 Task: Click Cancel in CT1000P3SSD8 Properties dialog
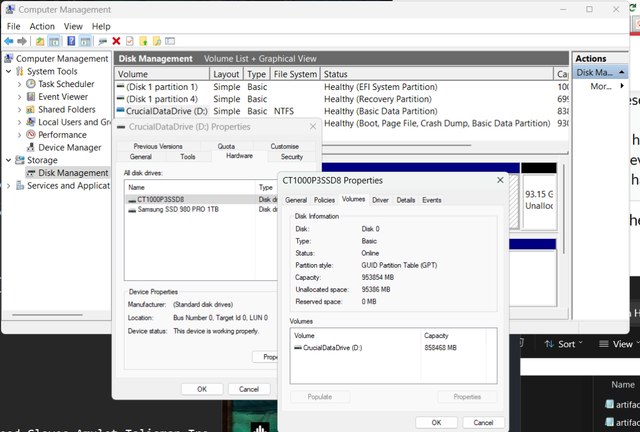tap(483, 423)
